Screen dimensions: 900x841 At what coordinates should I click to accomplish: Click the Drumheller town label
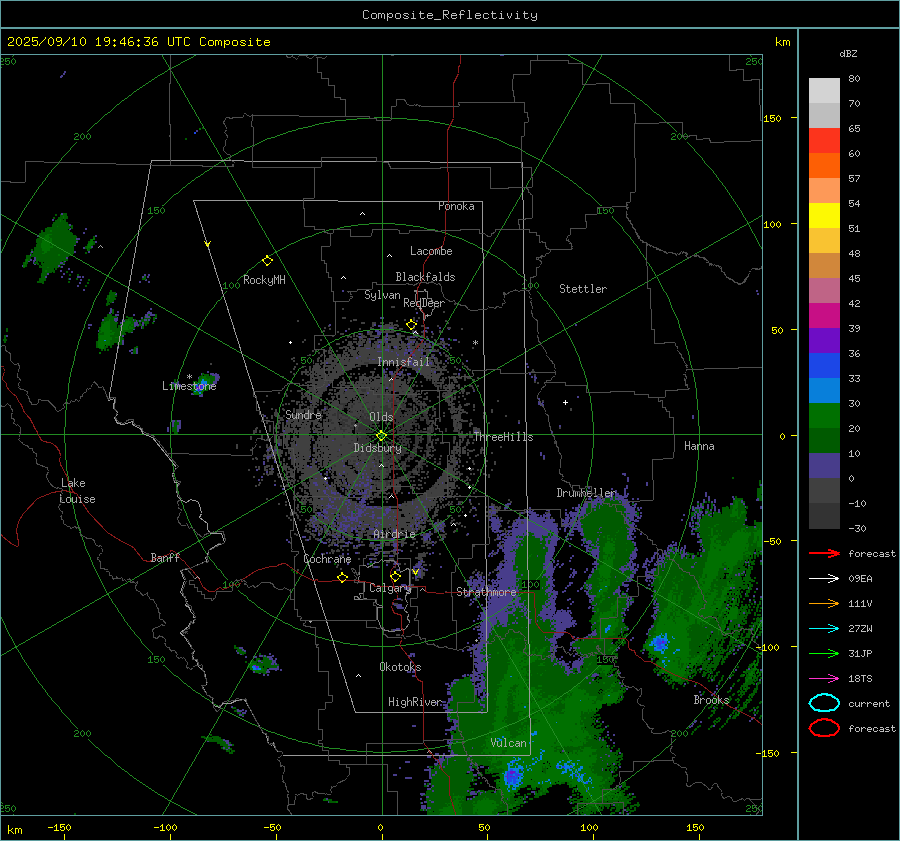[586, 493]
